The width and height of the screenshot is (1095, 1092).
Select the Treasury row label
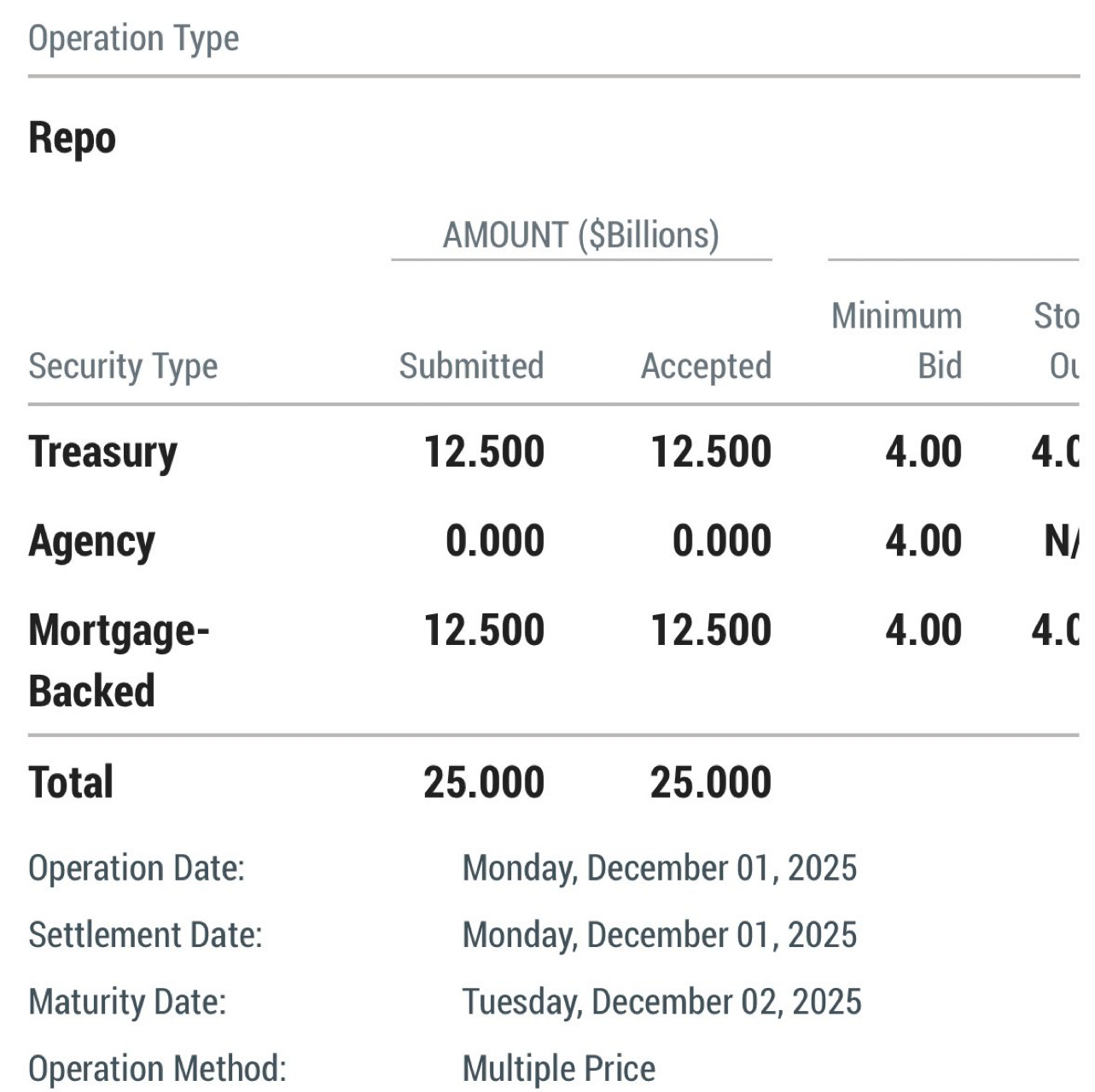point(102,451)
